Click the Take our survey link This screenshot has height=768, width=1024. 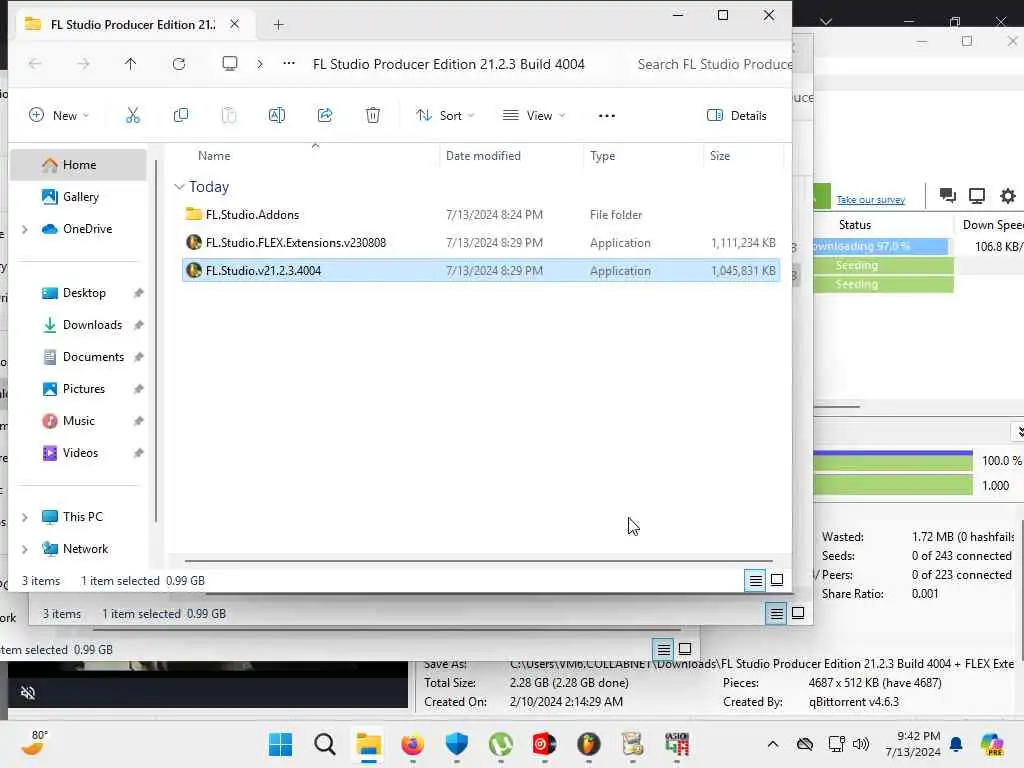point(871,200)
